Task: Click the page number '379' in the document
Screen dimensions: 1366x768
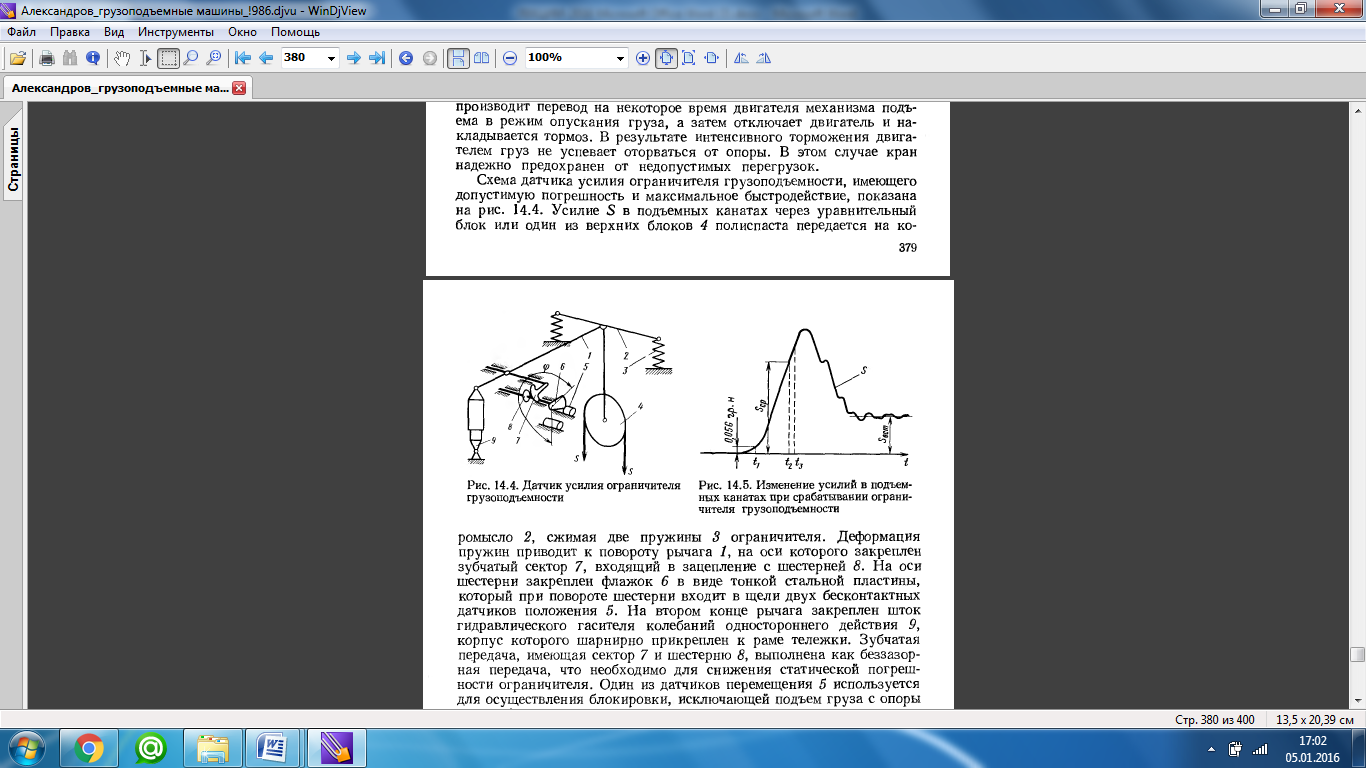Action: click(x=908, y=248)
